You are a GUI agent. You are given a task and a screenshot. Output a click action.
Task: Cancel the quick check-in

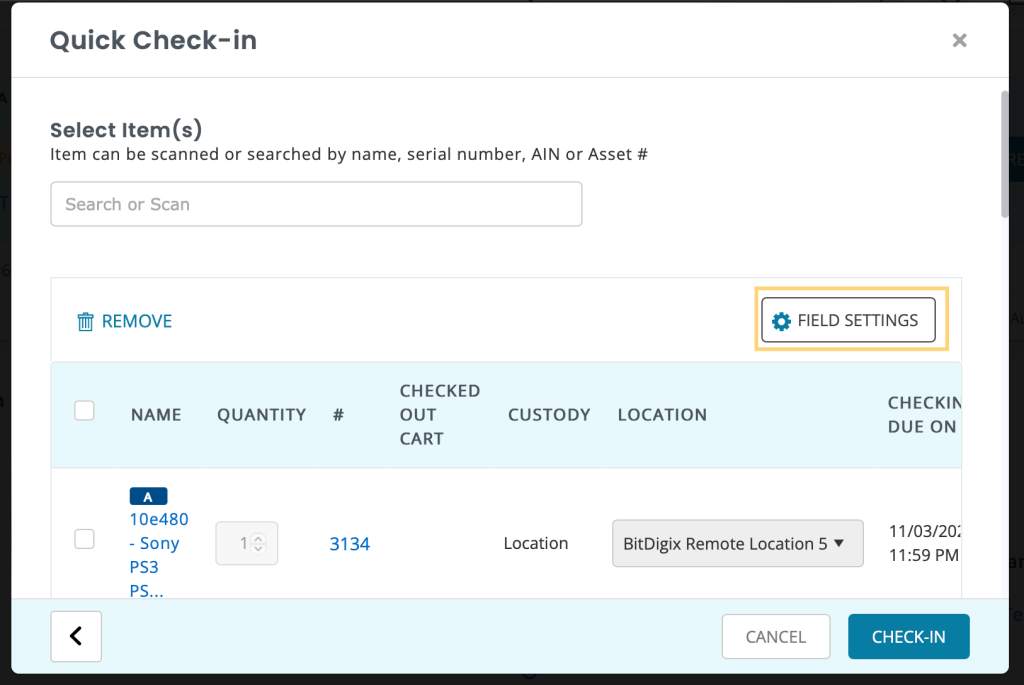pos(776,637)
